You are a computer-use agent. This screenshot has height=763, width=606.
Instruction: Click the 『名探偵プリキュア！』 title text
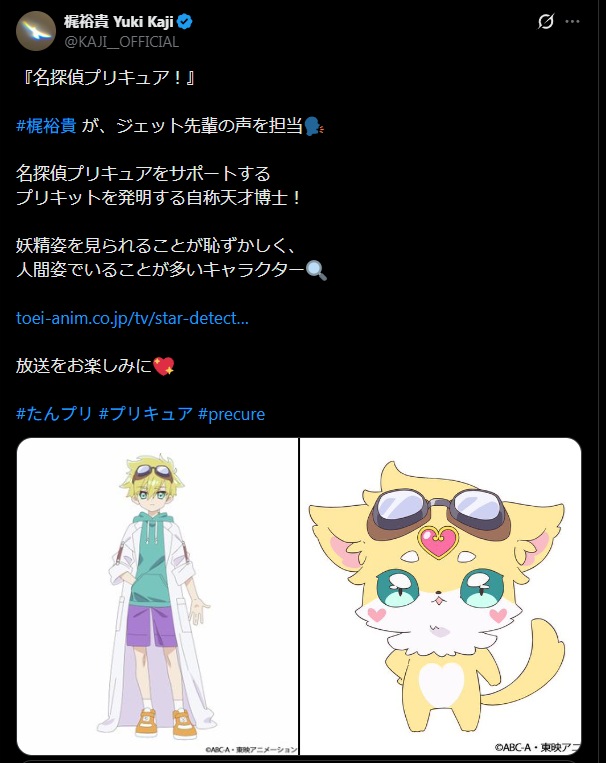pos(108,78)
